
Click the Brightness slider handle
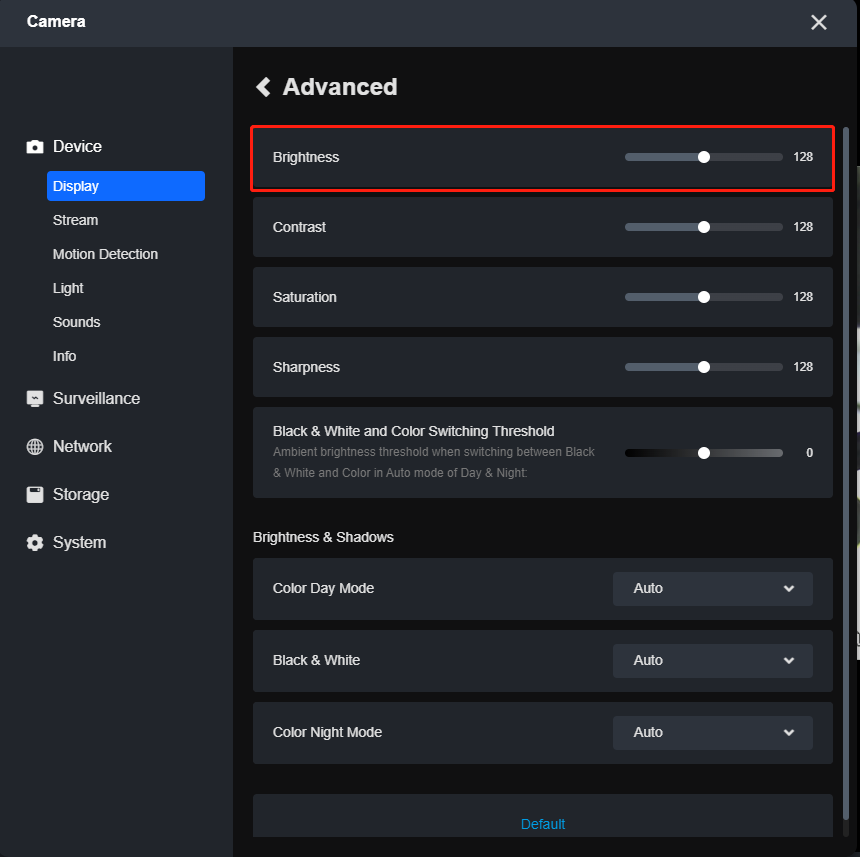(704, 157)
